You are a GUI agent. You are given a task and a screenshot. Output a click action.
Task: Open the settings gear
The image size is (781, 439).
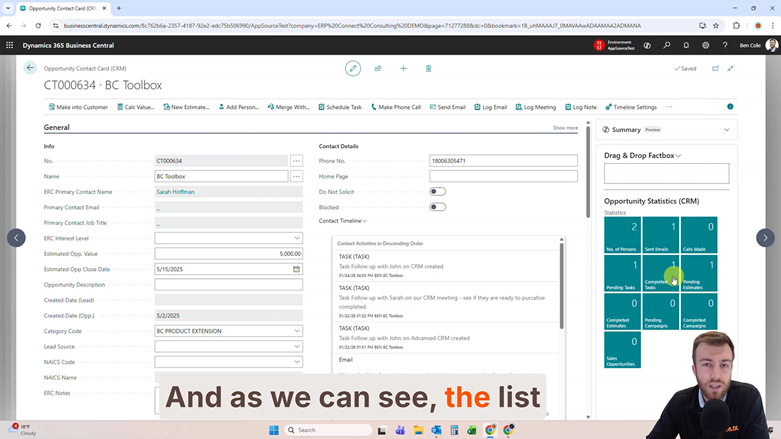coord(705,45)
